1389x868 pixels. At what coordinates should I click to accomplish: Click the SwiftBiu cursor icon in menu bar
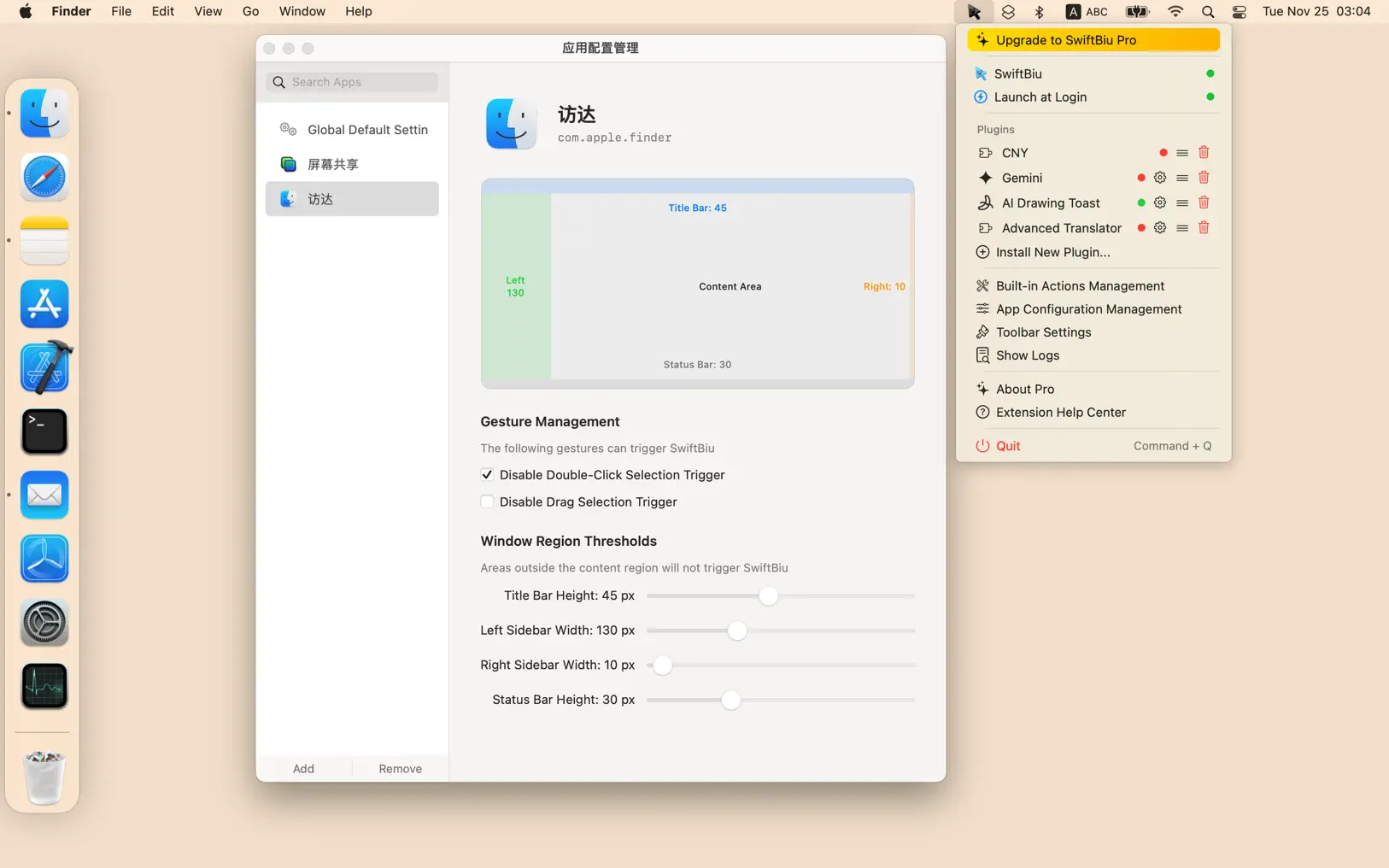coord(974,12)
